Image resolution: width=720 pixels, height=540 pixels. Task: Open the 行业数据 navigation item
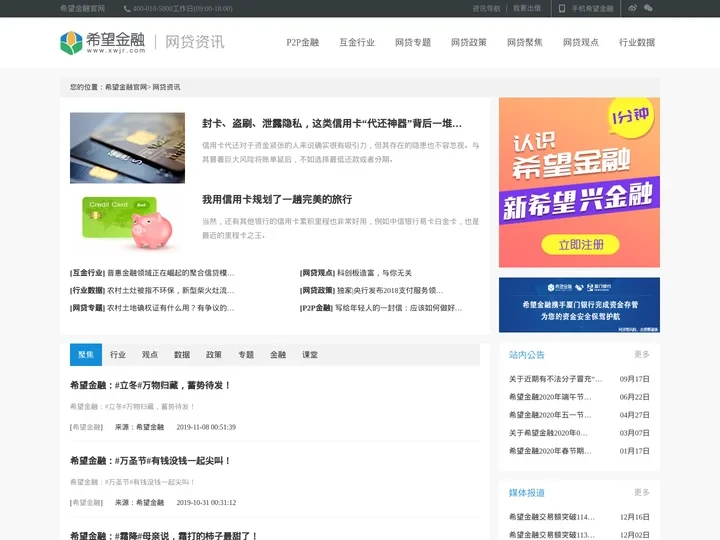click(x=637, y=42)
